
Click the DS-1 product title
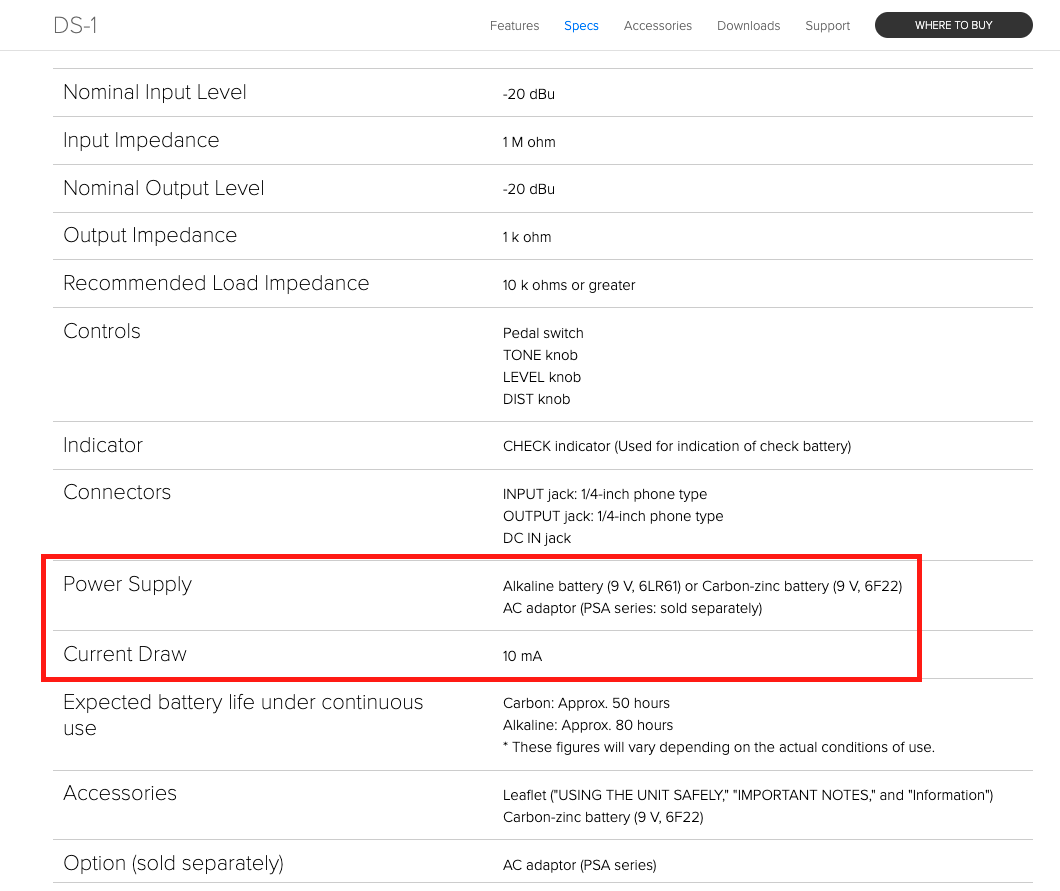pyautogui.click(x=75, y=25)
